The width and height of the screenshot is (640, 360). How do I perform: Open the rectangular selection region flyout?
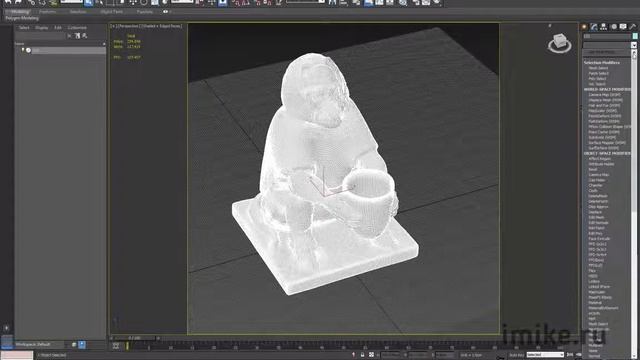click(x=111, y=2)
